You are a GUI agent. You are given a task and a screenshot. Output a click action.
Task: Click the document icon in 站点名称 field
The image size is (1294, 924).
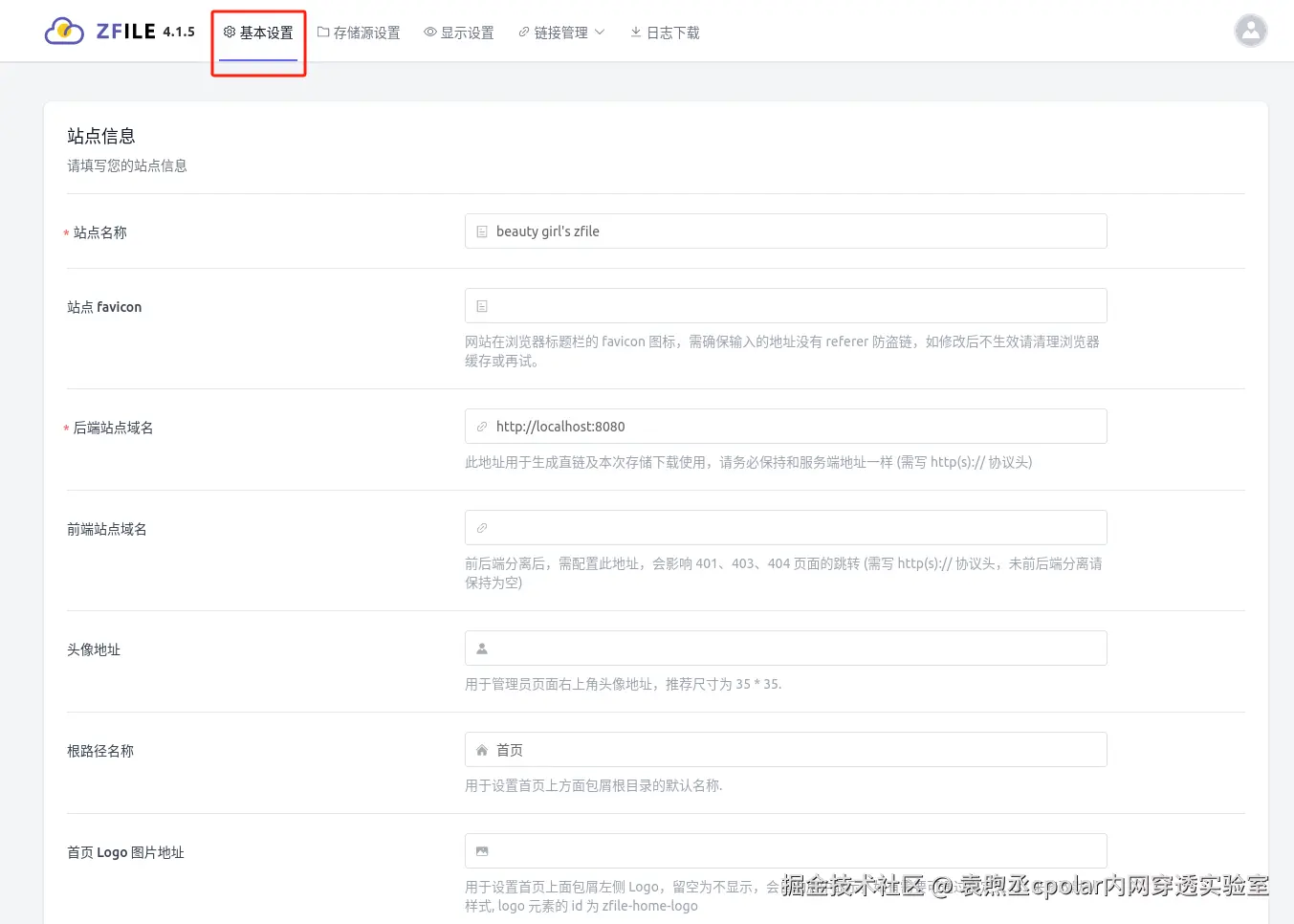click(482, 231)
